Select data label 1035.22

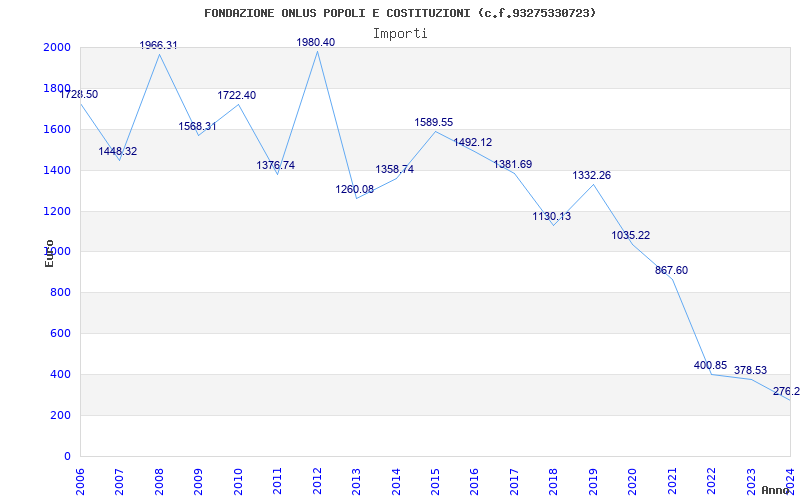tap(631, 236)
